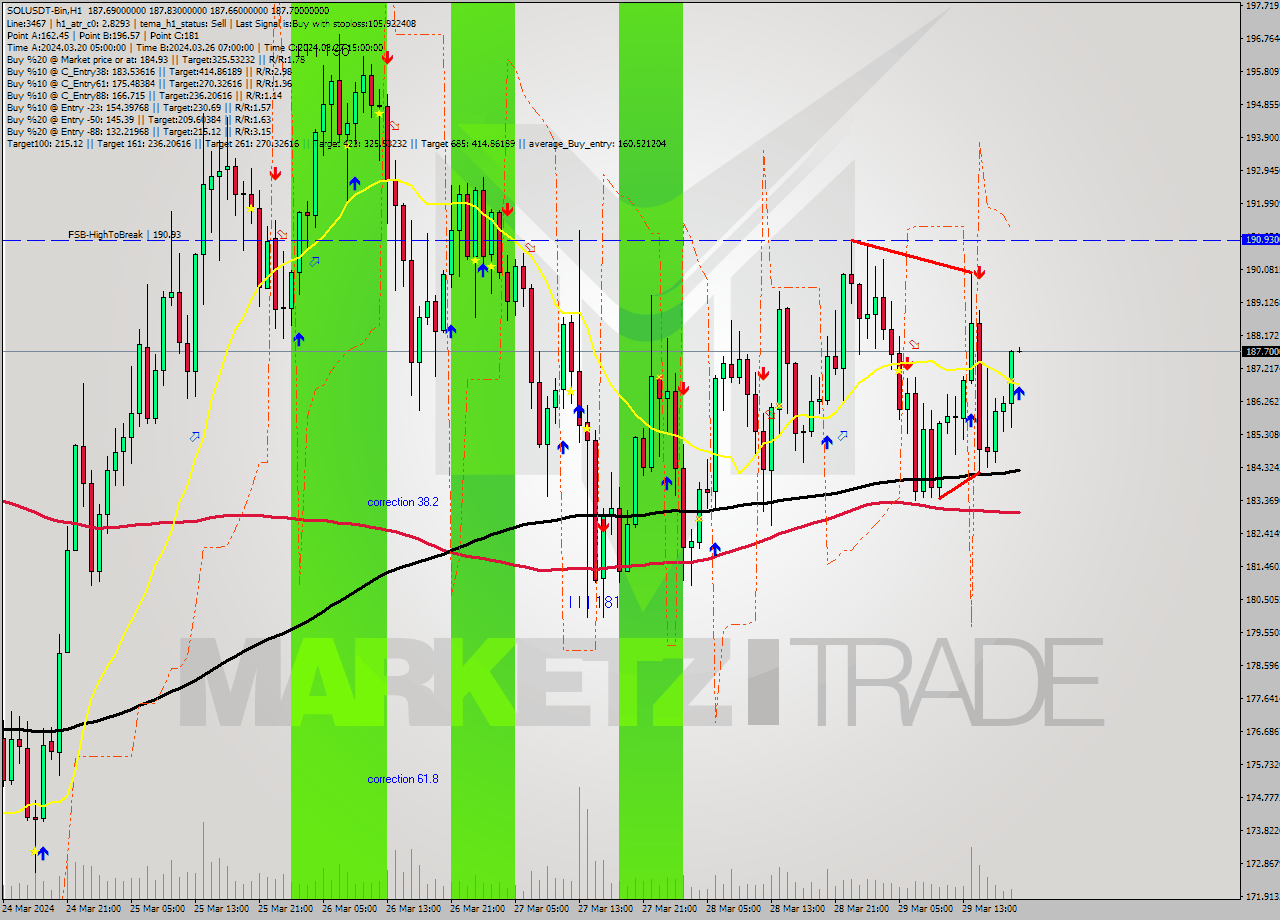Click the '29 Mar 13:00' time label

point(990,909)
